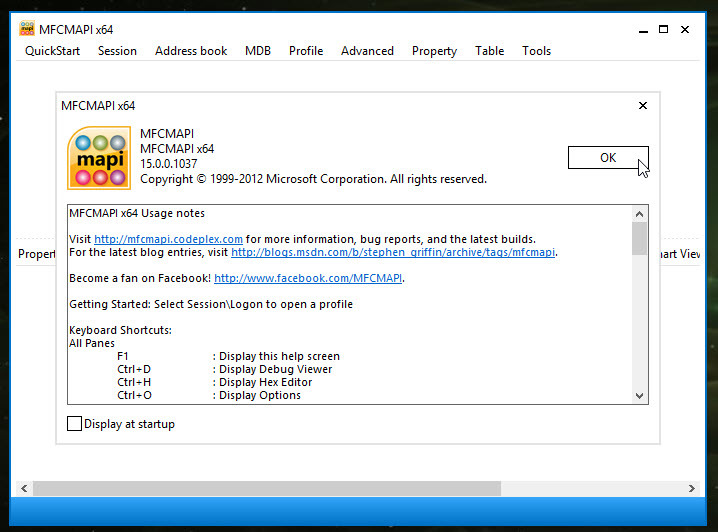Open the Profile menu
This screenshot has width=718, height=532.
[x=306, y=51]
